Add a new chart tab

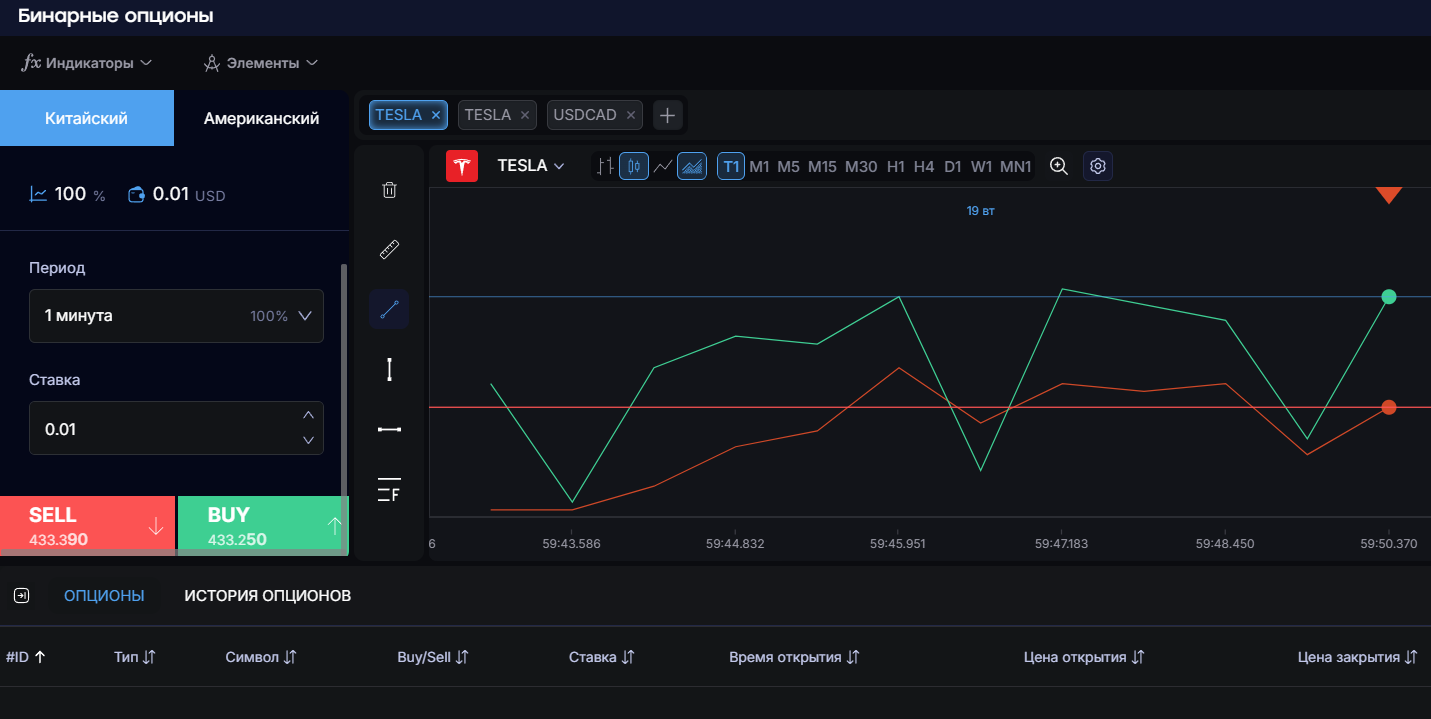pos(668,115)
